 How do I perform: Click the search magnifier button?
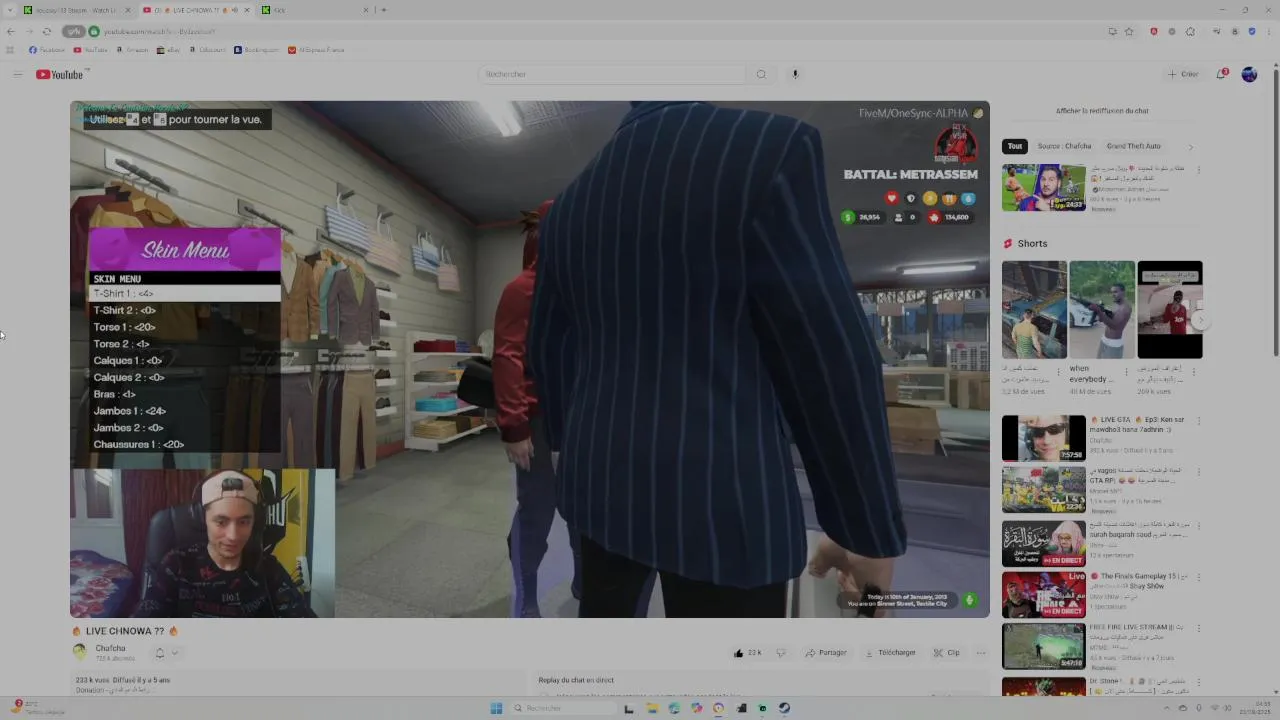[761, 74]
